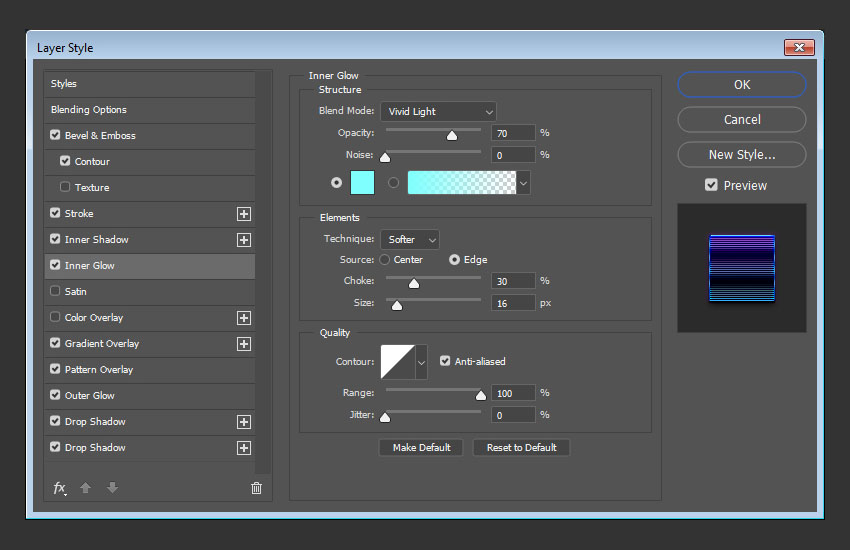Toggle the Gradient Overlay checkbox
850x550 pixels.
coord(55,343)
